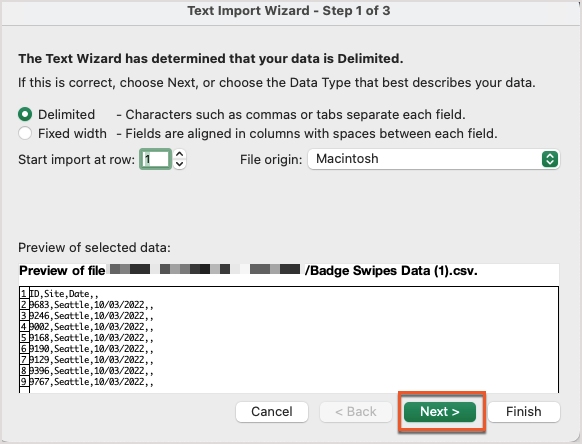Click the Delimited option label text
The height and width of the screenshot is (444, 582).
[x=66, y=114]
